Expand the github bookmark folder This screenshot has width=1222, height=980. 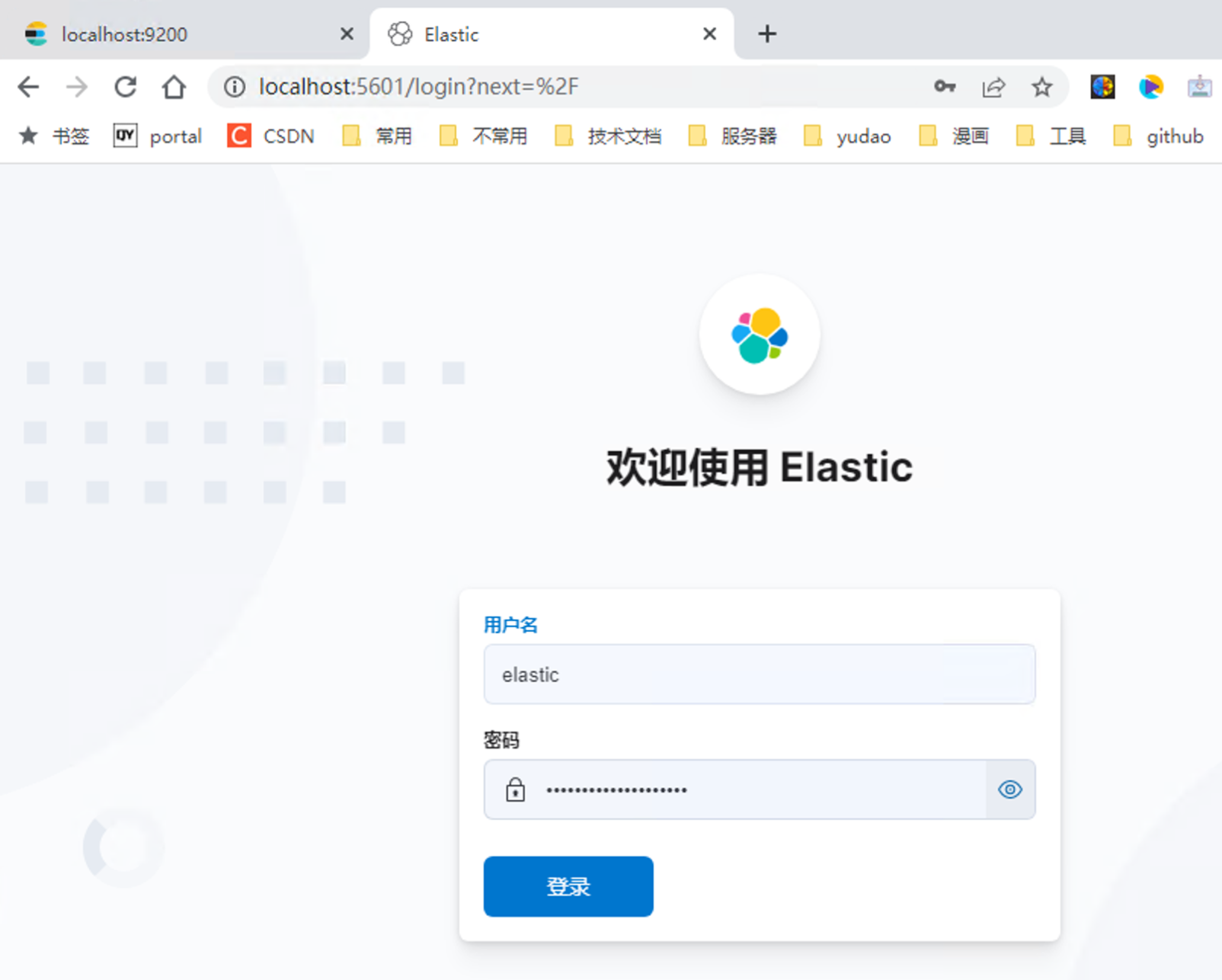click(x=1158, y=136)
